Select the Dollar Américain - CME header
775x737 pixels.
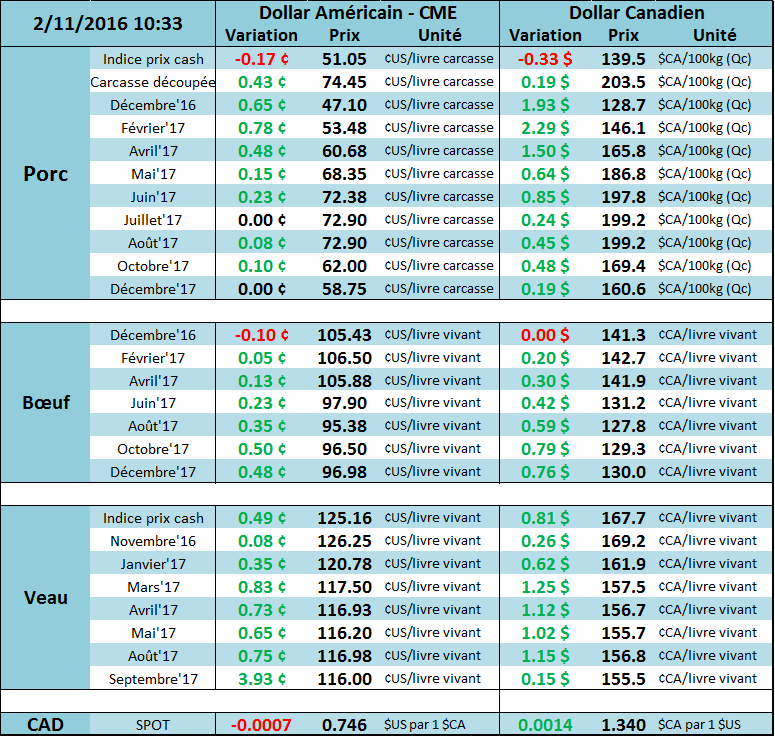click(357, 13)
